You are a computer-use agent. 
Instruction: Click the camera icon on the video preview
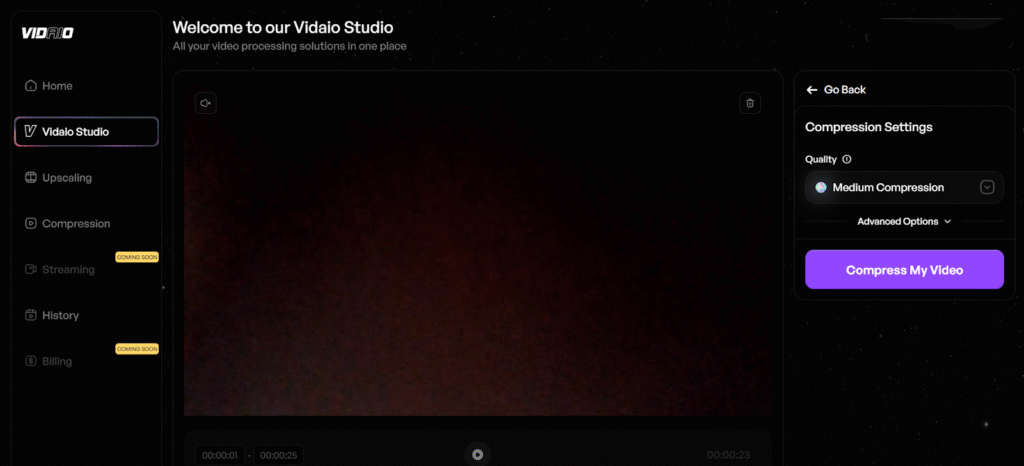205,103
